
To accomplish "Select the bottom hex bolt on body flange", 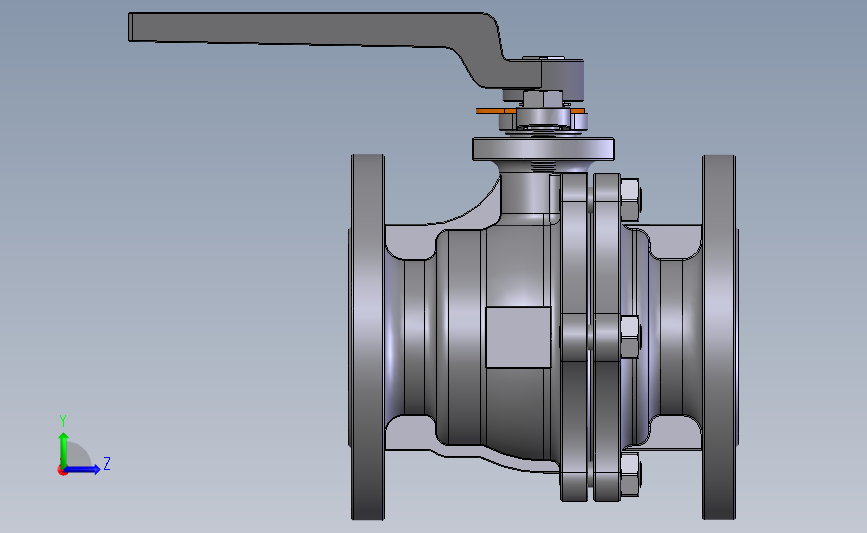I will [630, 473].
